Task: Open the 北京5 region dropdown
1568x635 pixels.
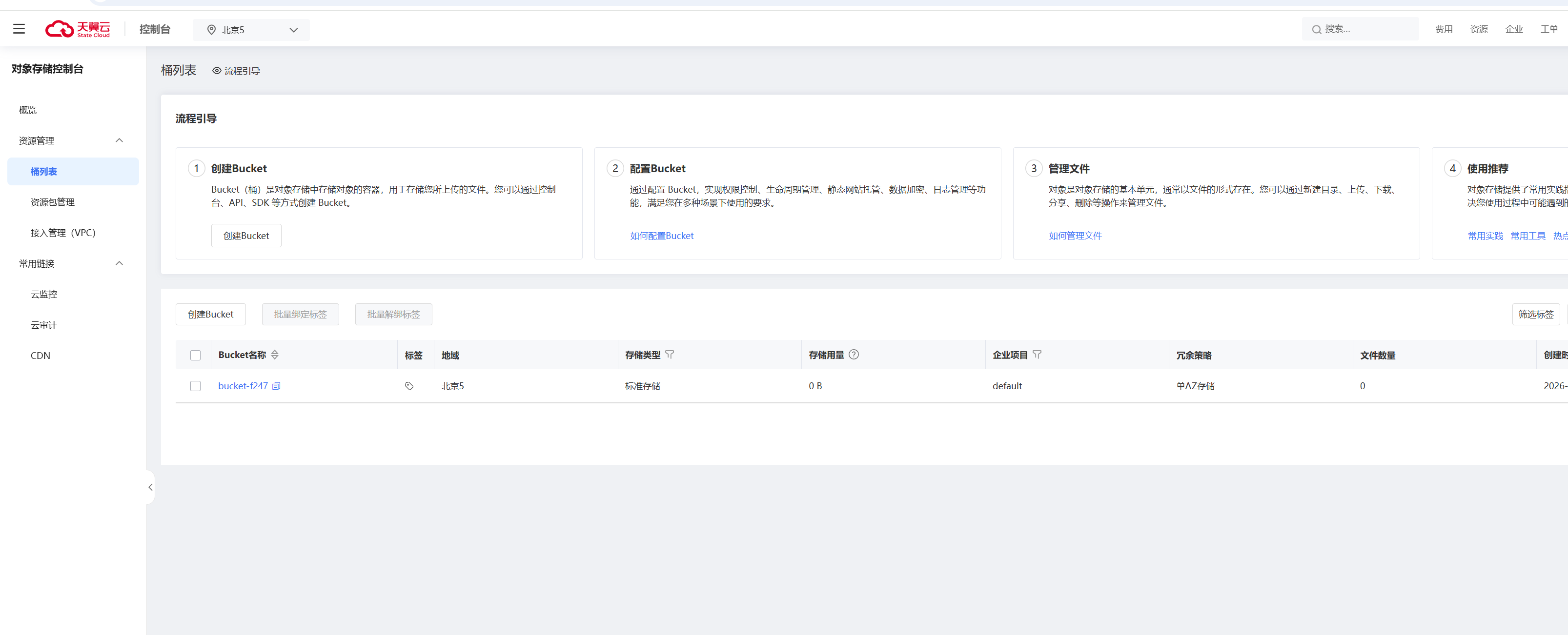Action: 251,30
